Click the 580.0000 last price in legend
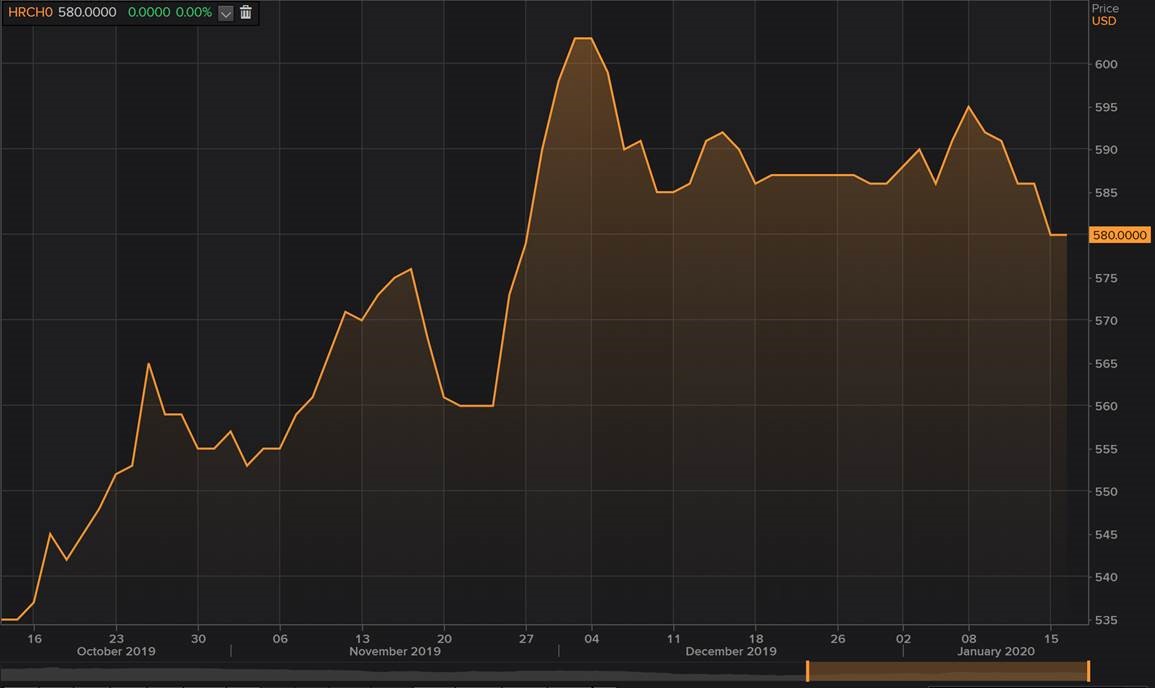 click(x=87, y=12)
